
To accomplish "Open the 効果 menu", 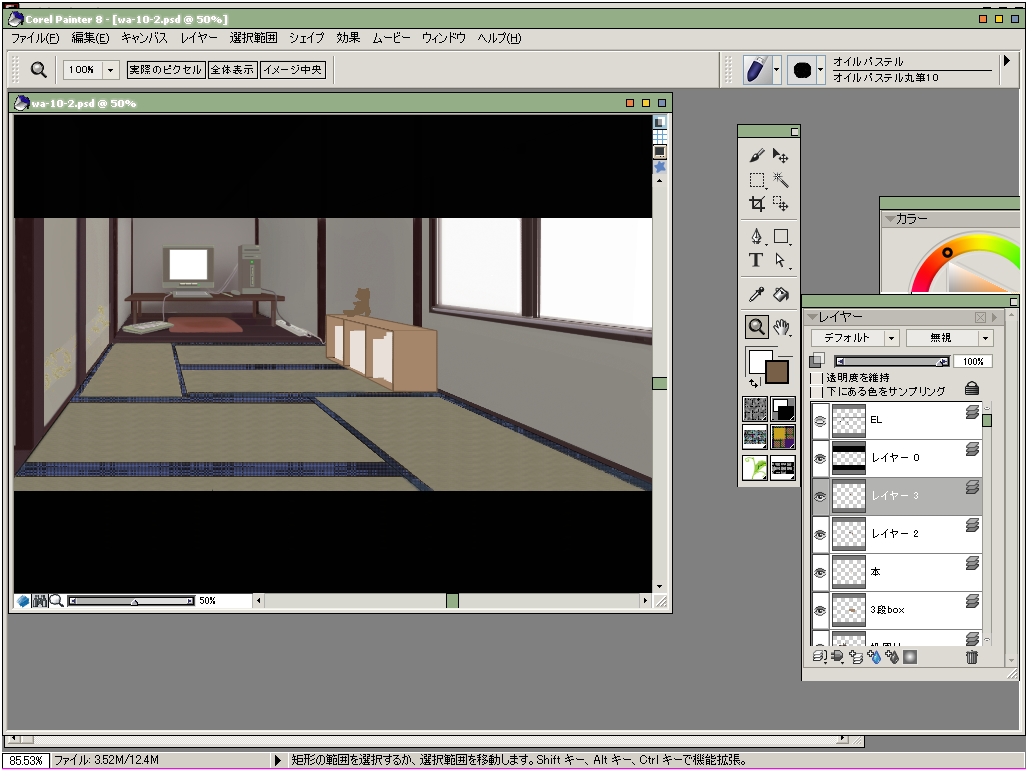I will [348, 38].
